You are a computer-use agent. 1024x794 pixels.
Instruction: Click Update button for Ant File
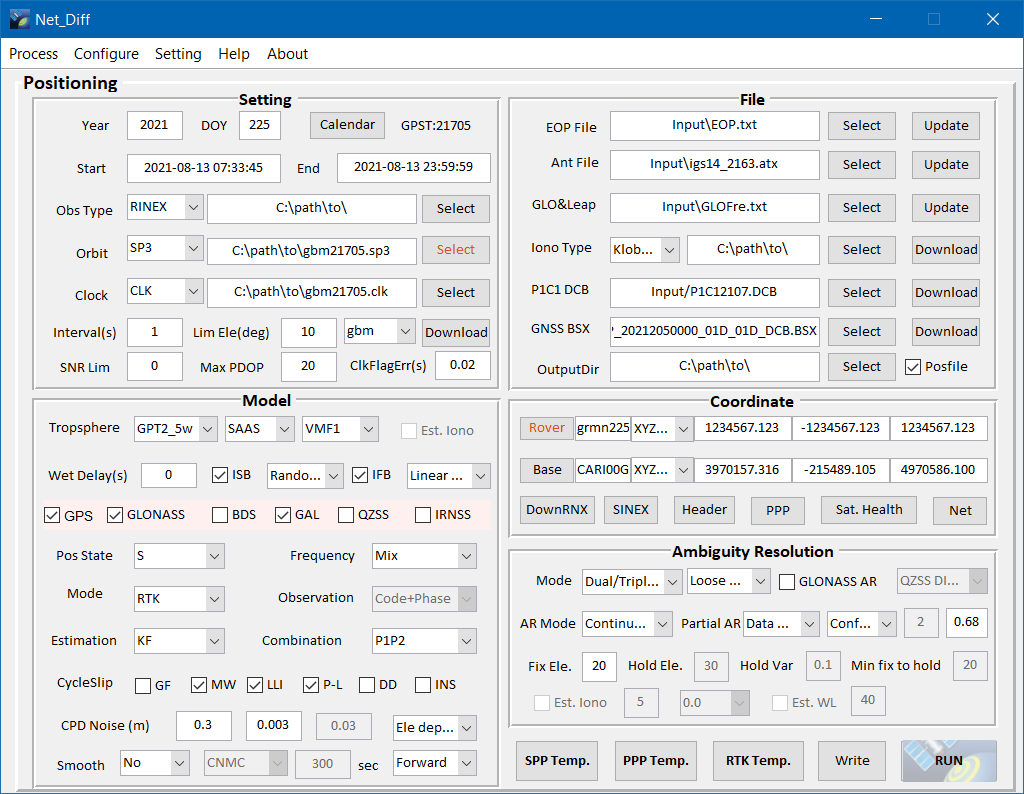pos(946,165)
